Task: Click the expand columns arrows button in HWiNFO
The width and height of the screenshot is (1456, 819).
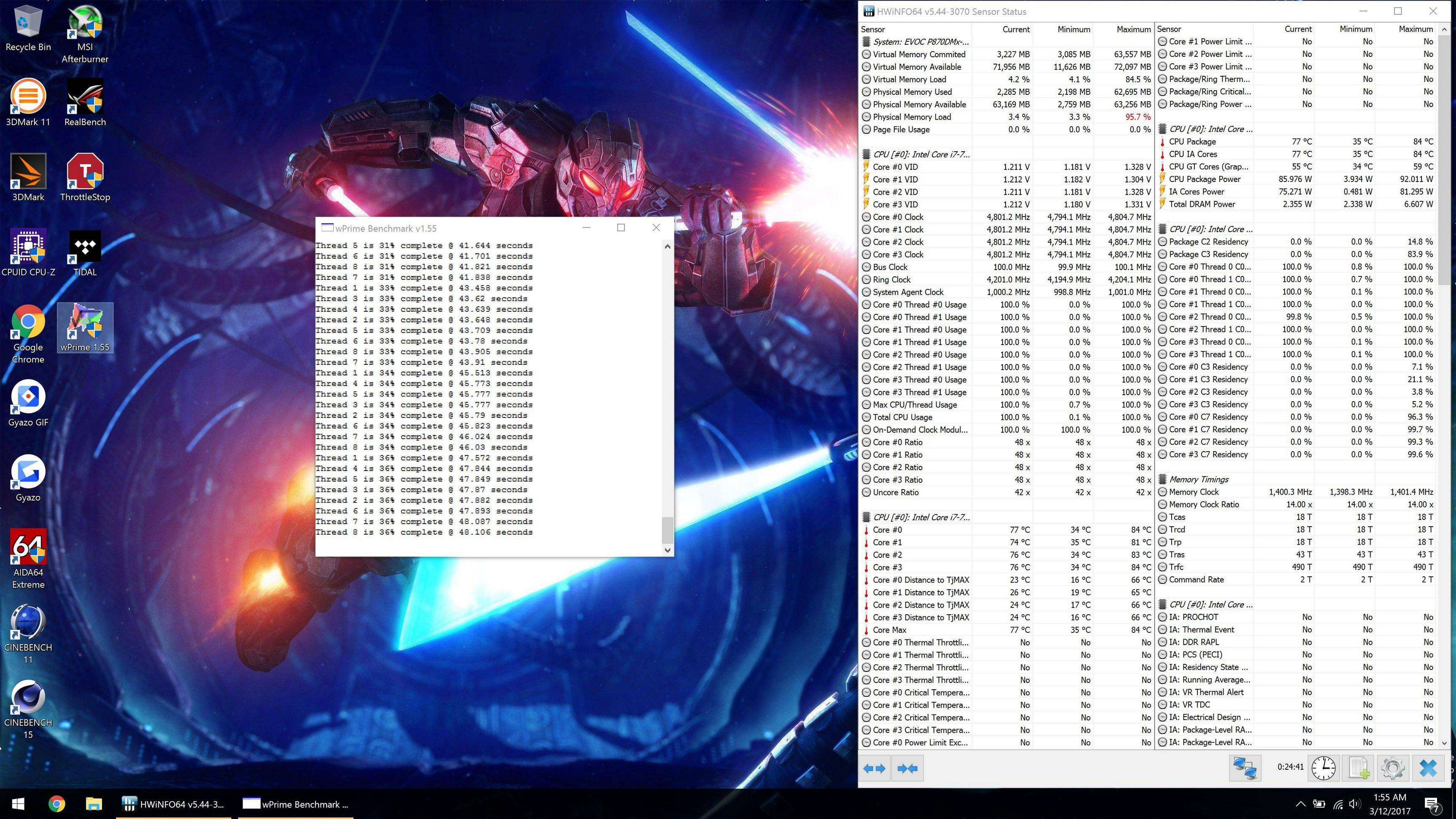Action: point(874,768)
